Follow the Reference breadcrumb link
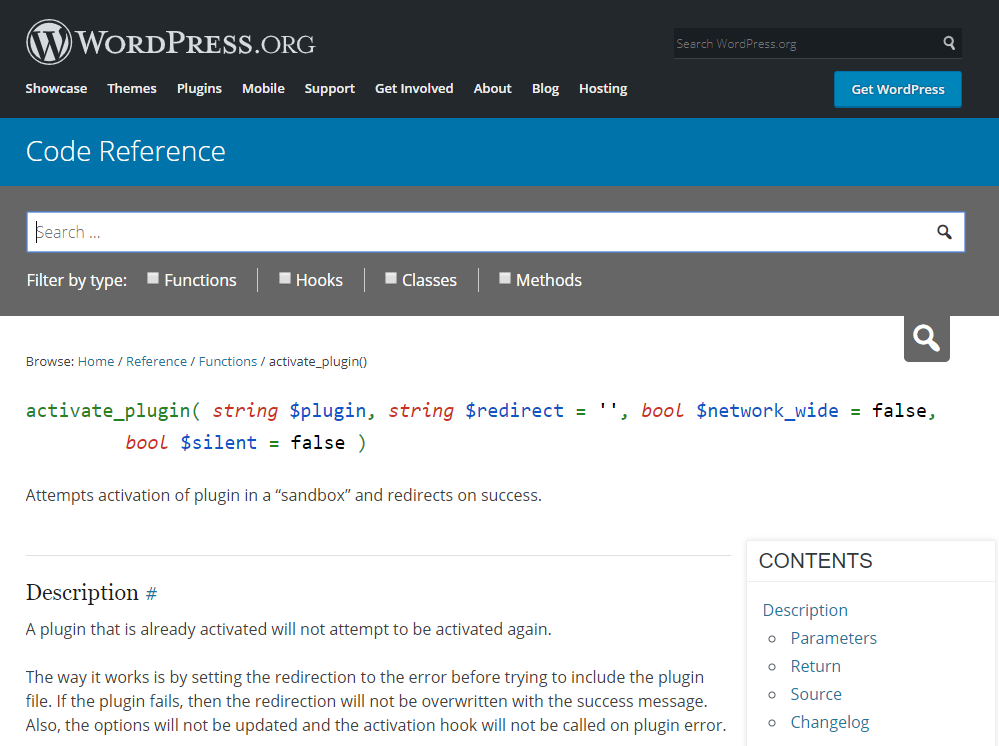The image size is (999, 746). [x=156, y=361]
